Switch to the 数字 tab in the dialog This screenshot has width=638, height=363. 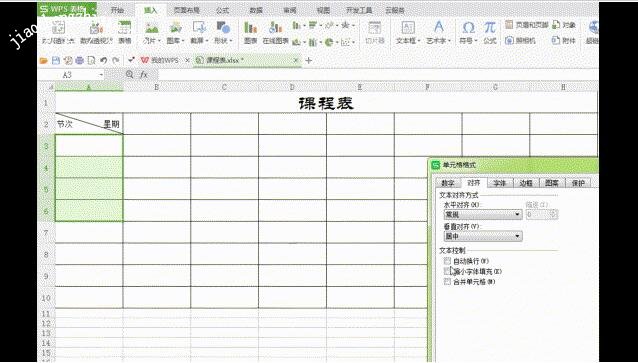[x=448, y=183]
